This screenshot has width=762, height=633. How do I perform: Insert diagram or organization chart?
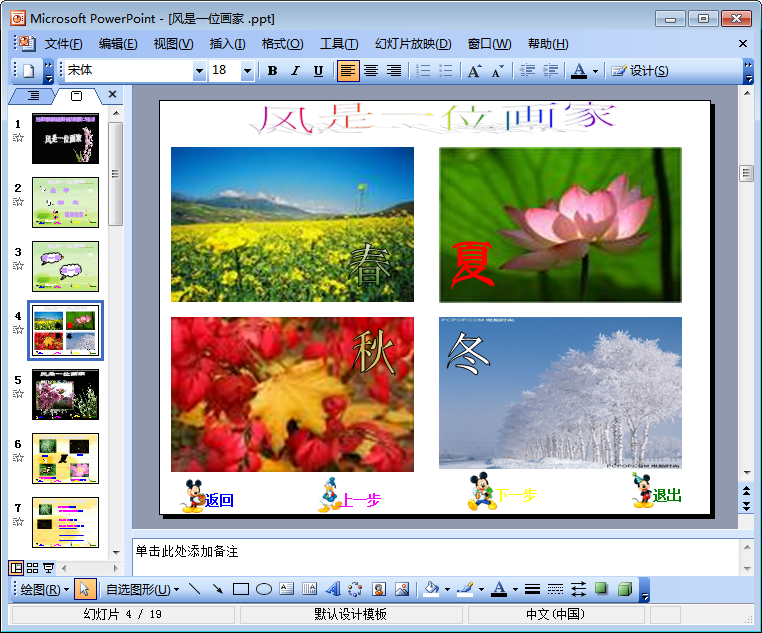(355, 589)
